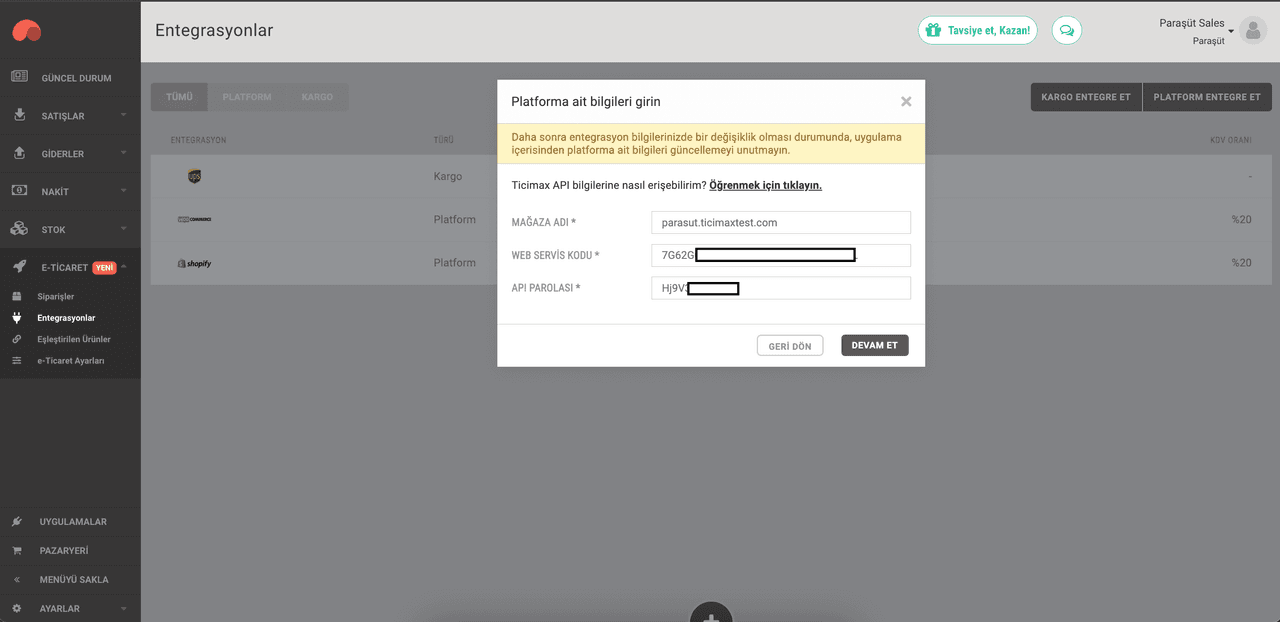
Task: Click the Nakit money icon
Action: coord(19,190)
